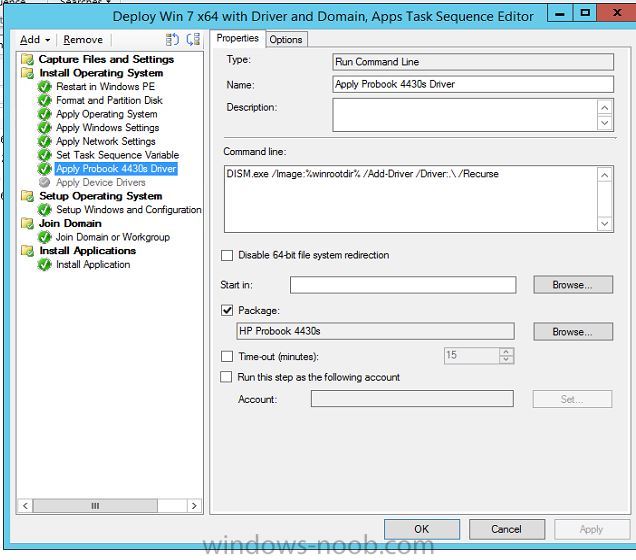The height and width of the screenshot is (560, 636).
Task: Increase the time-out minutes spinner value
Action: click(x=506, y=351)
